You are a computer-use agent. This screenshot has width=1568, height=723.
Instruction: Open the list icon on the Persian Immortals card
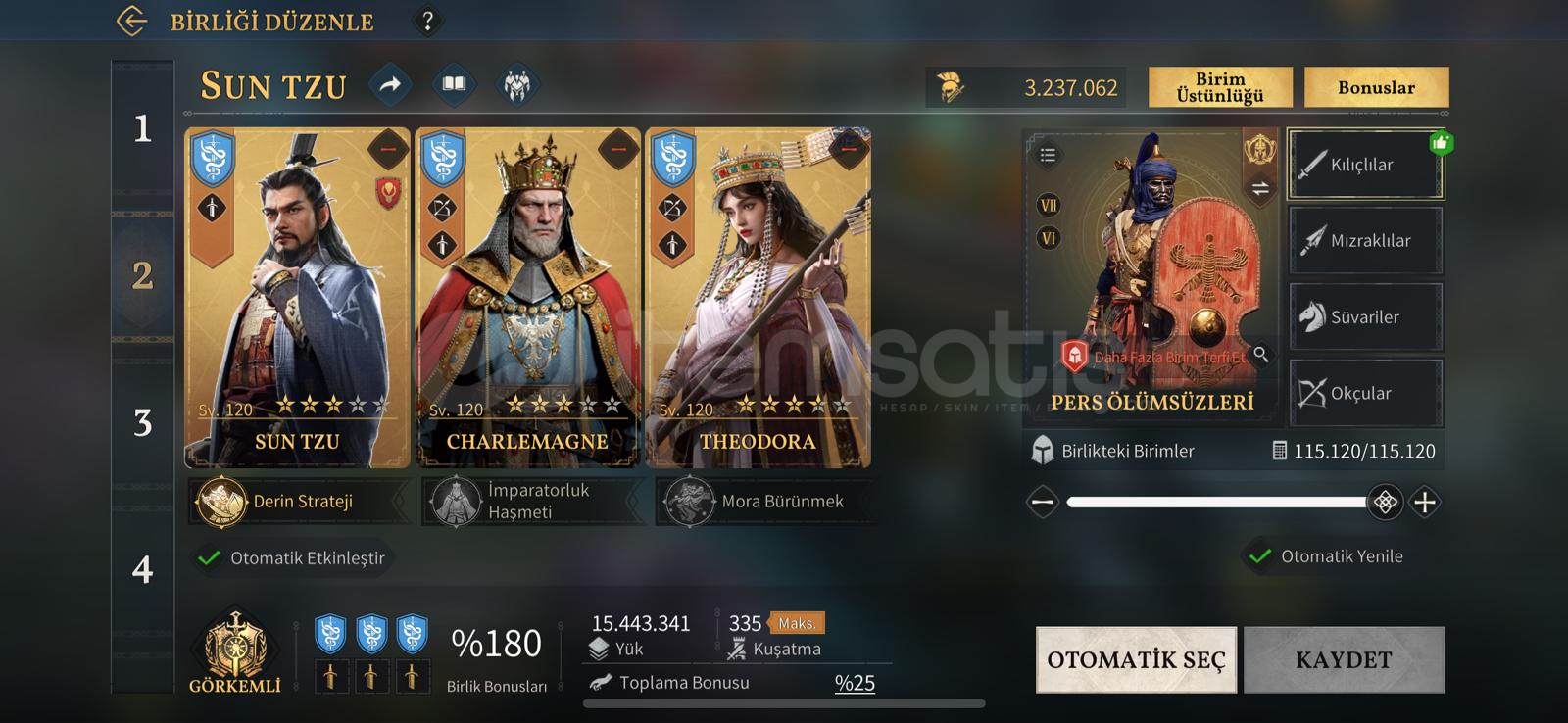click(1048, 155)
